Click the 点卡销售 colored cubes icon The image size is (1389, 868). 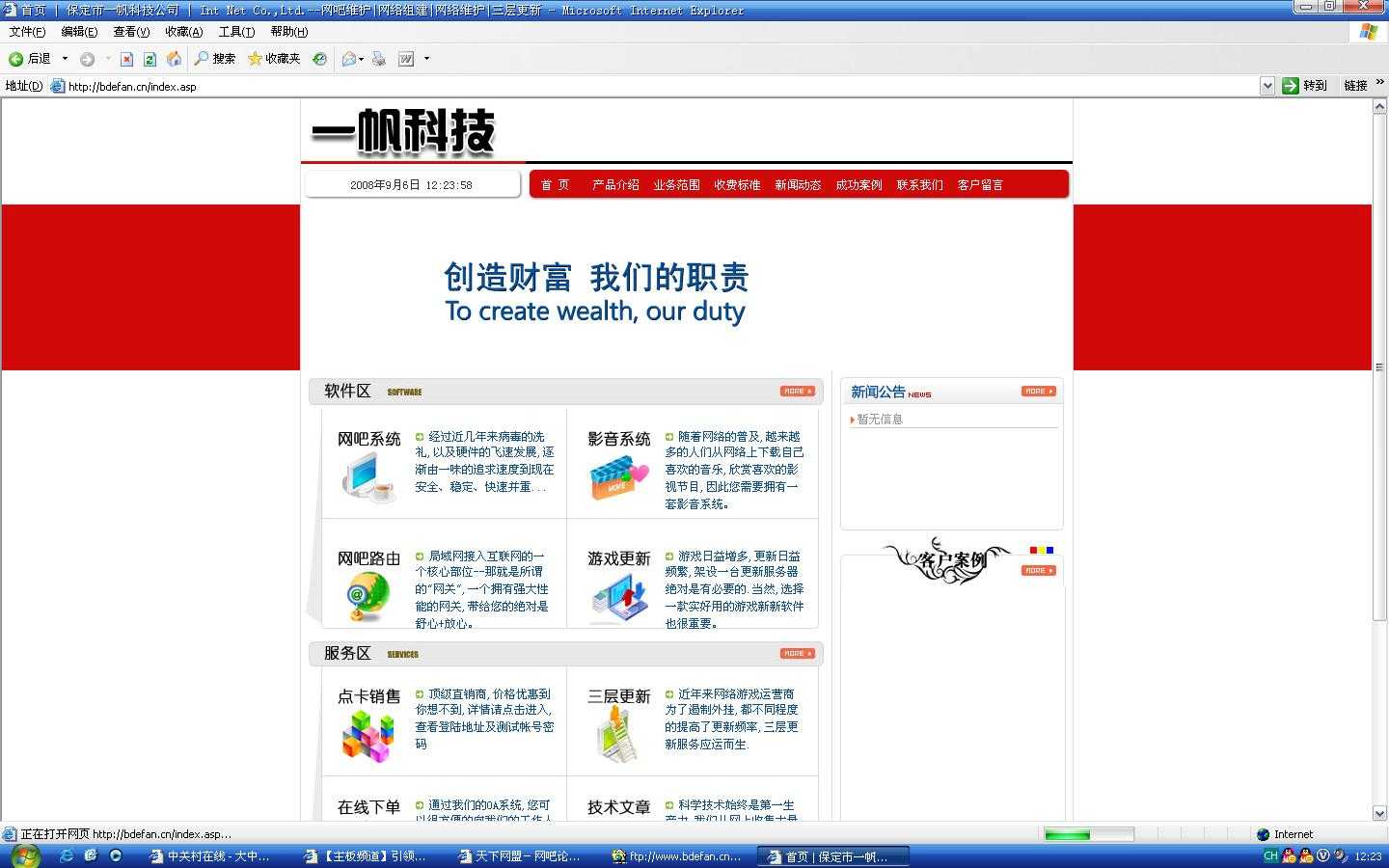pyautogui.click(x=368, y=736)
